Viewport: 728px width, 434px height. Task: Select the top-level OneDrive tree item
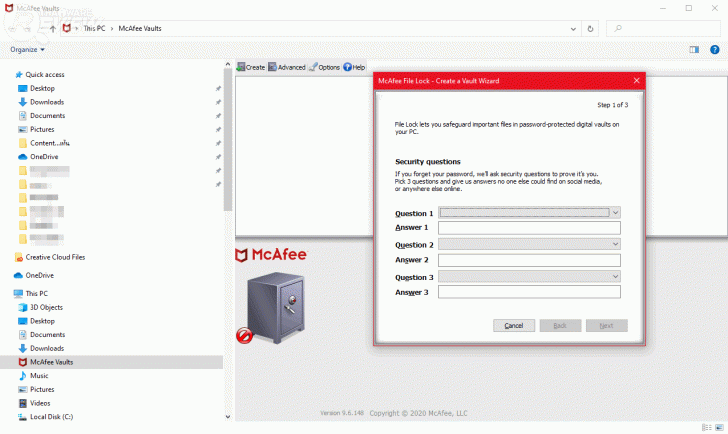(39, 275)
